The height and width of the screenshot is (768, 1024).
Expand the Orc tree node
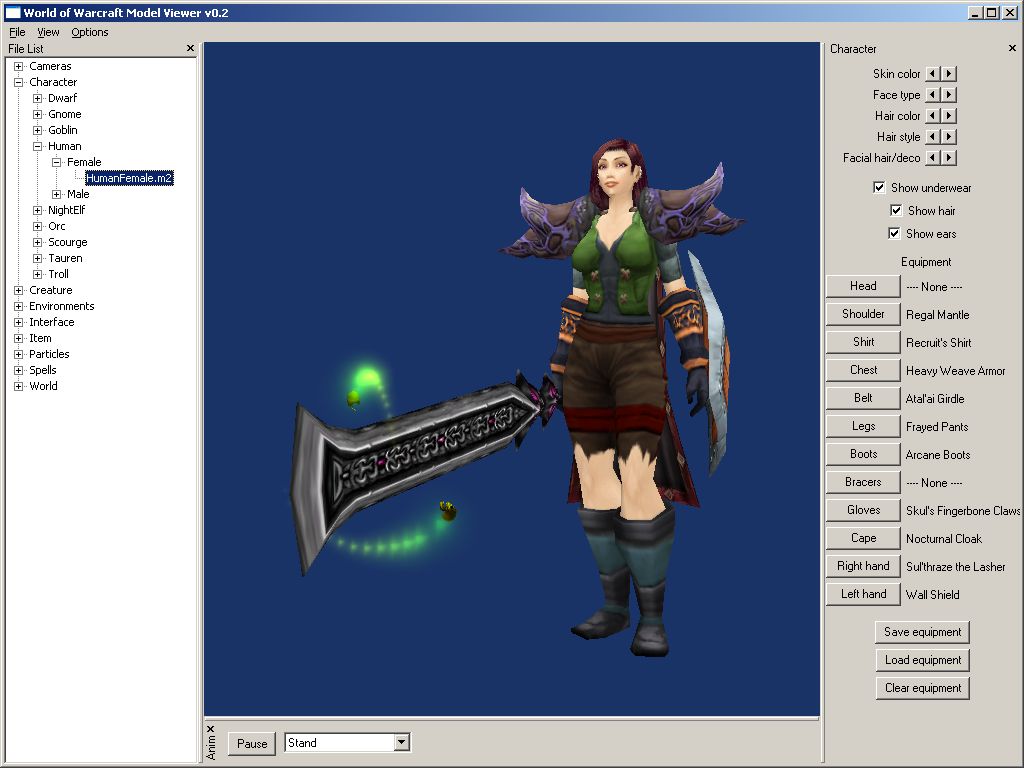point(37,226)
